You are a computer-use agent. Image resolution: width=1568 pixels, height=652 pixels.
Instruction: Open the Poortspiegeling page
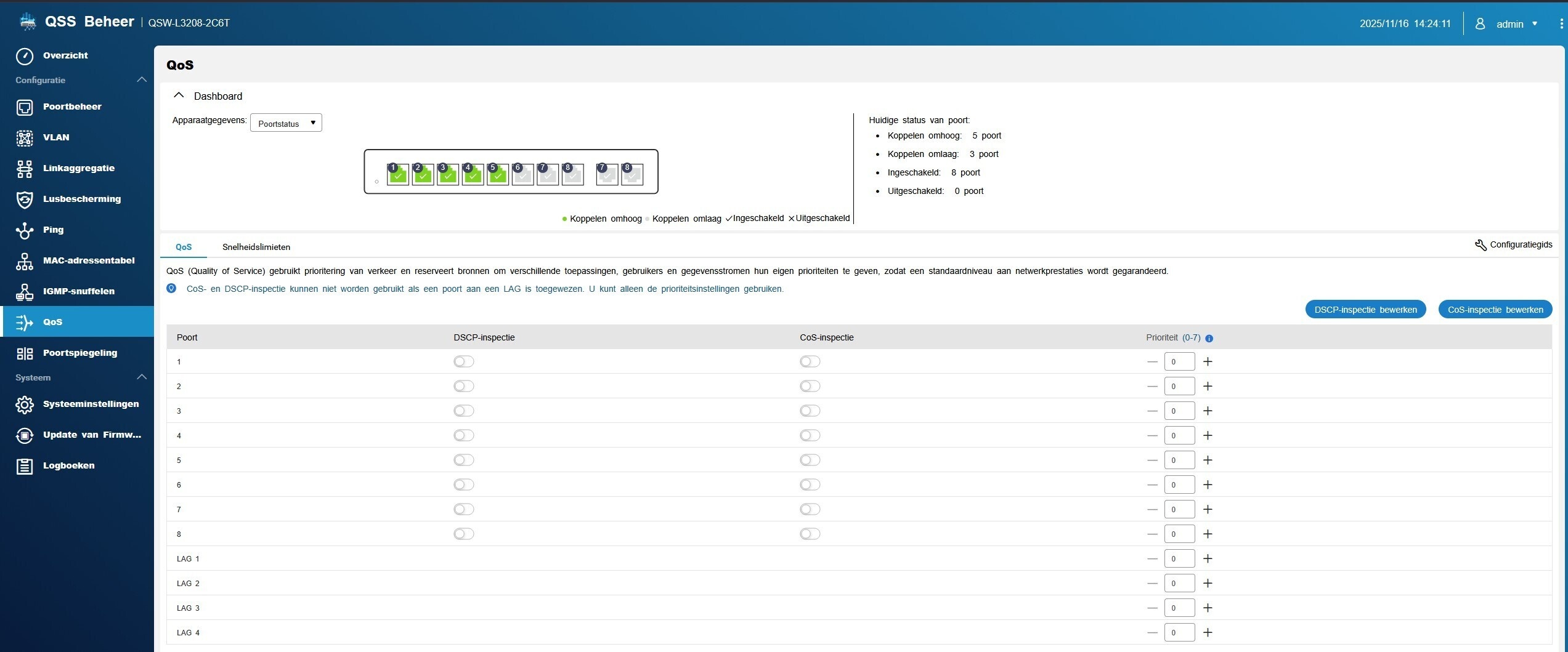pyautogui.click(x=80, y=353)
